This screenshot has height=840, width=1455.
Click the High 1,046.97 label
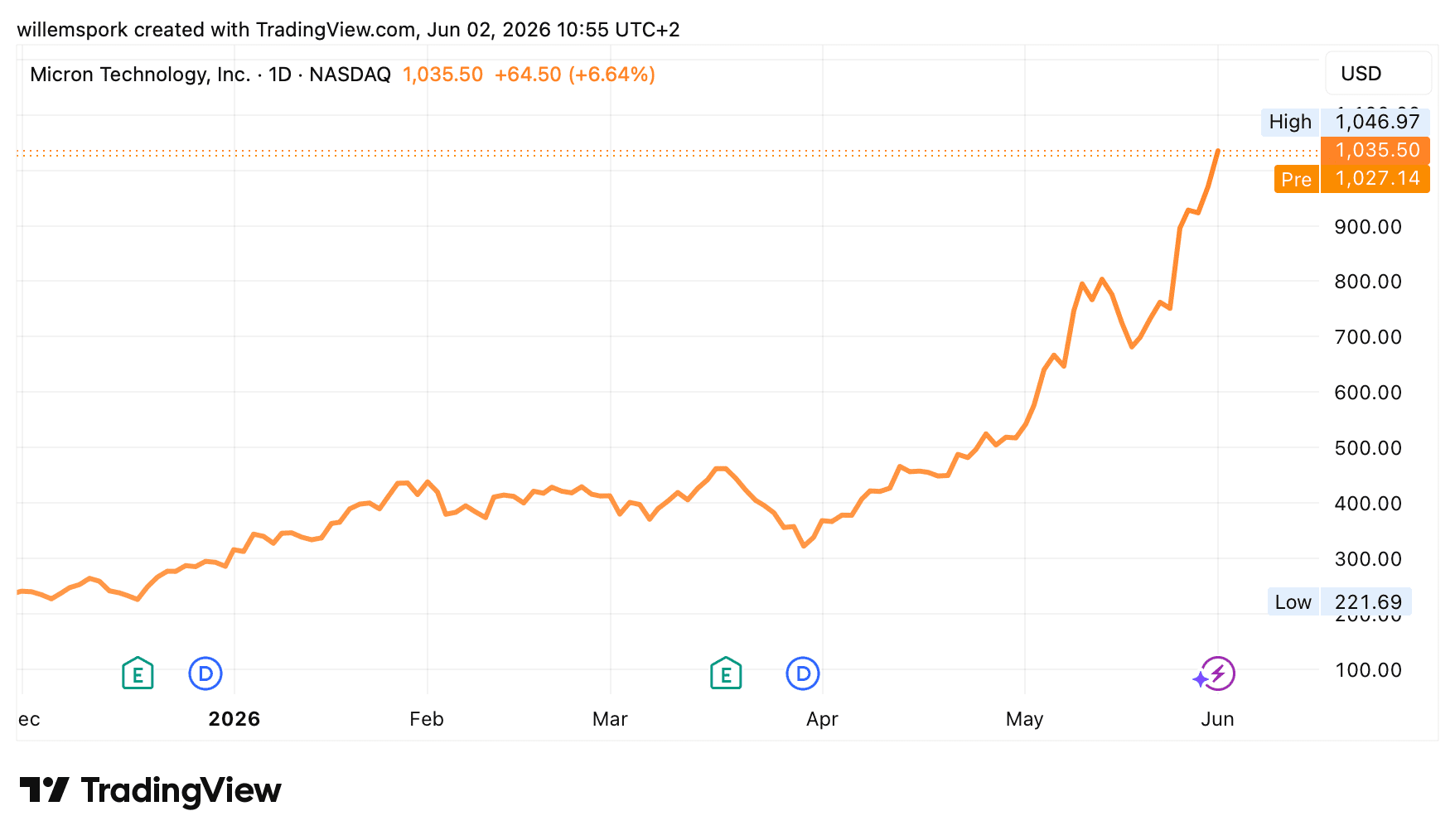[x=1345, y=122]
